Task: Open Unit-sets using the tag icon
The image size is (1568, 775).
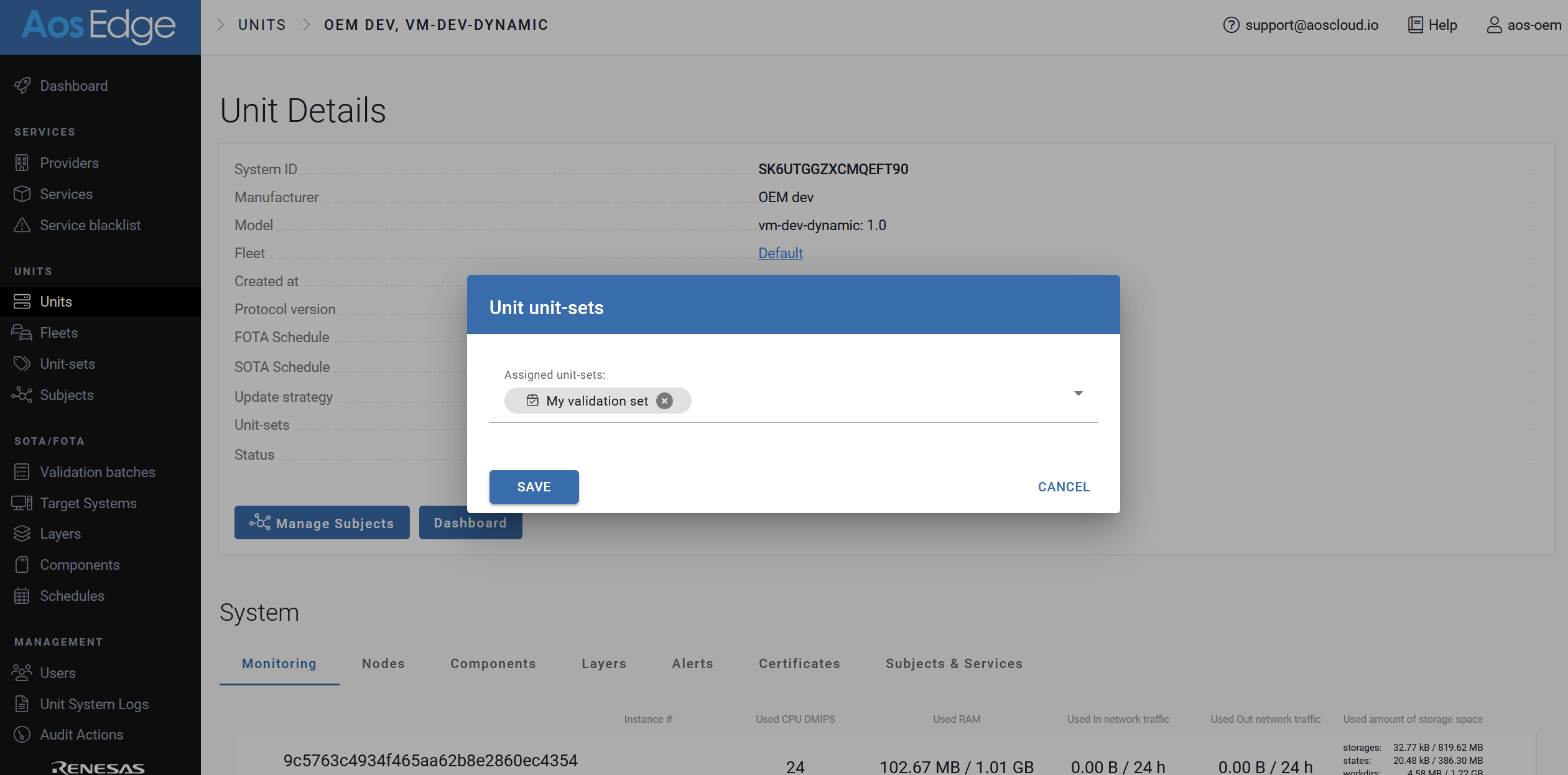Action: tap(22, 363)
